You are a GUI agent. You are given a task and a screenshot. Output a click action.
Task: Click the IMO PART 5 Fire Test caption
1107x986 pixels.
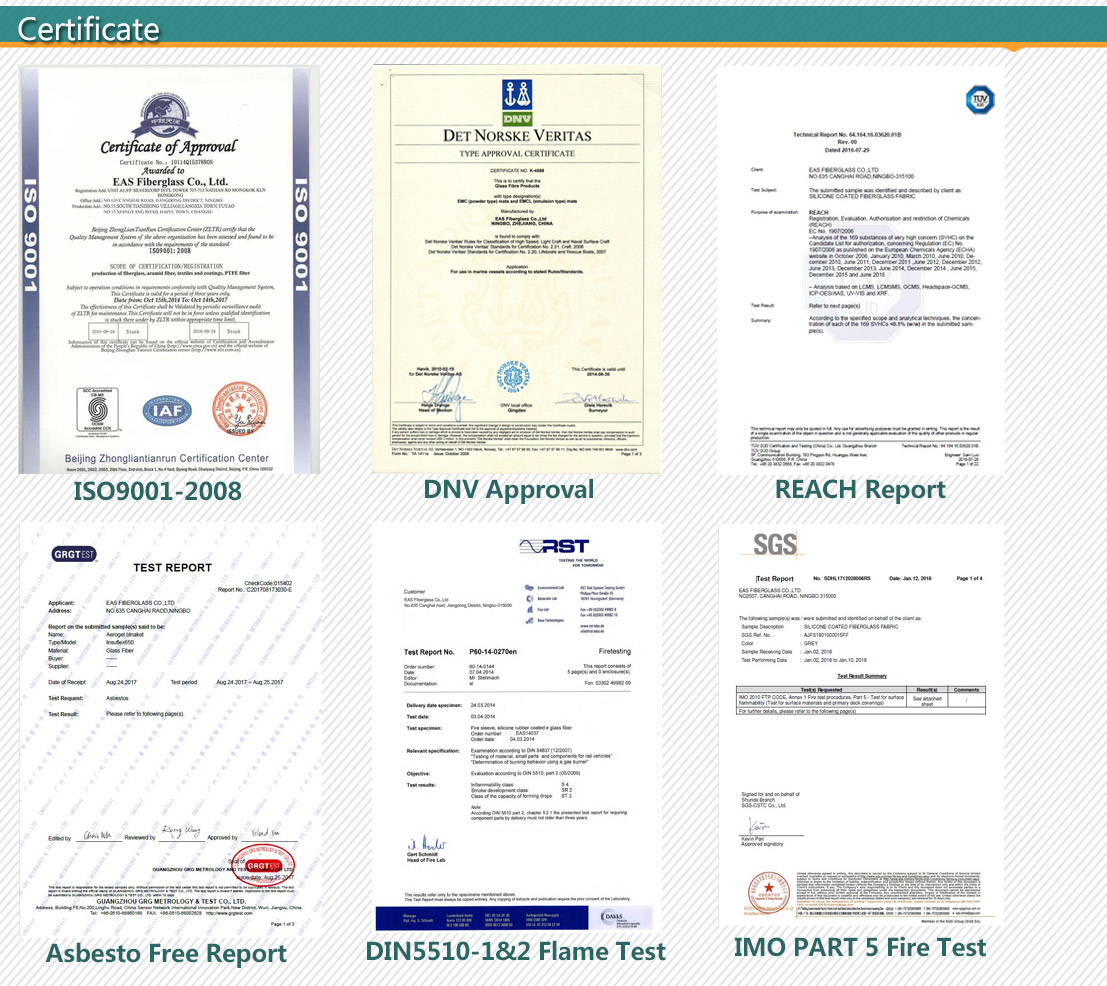click(860, 948)
